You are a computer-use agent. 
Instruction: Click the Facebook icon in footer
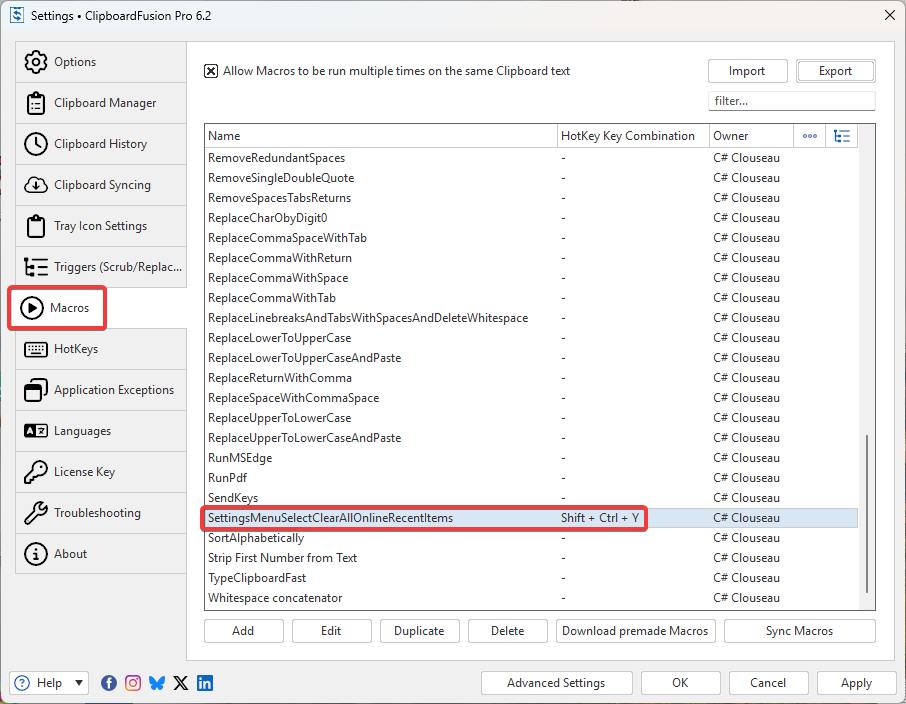(109, 683)
